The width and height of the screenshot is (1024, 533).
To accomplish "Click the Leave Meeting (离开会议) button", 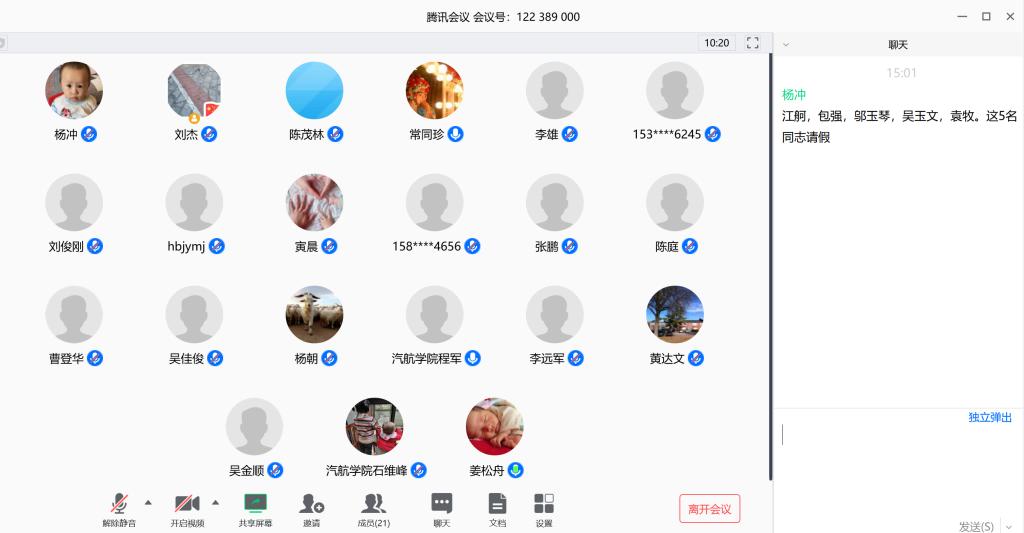I will [709, 509].
